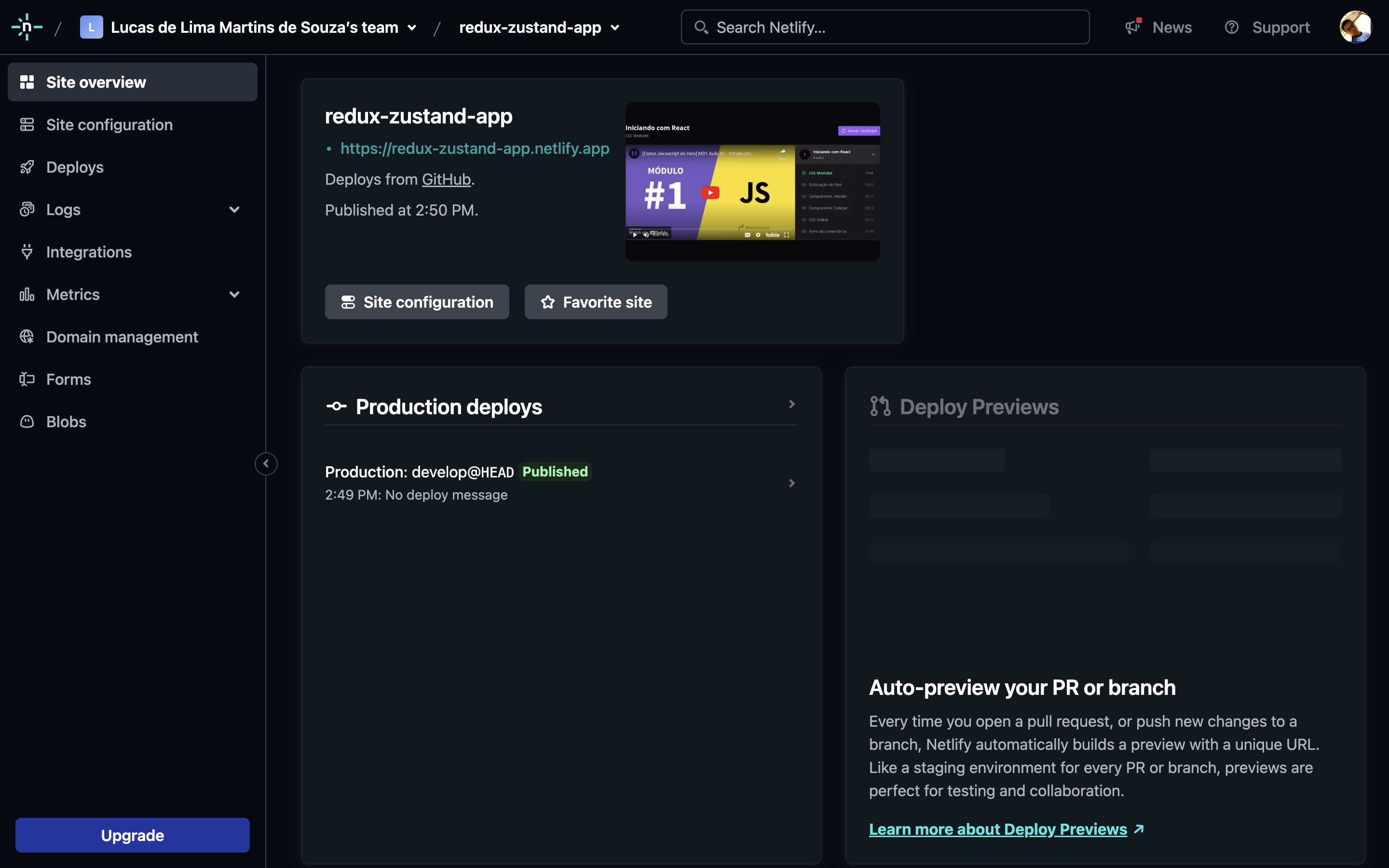Click the https://redux-zustand-app.netlify.app link
Screen dimensions: 1389x868
tap(475, 148)
